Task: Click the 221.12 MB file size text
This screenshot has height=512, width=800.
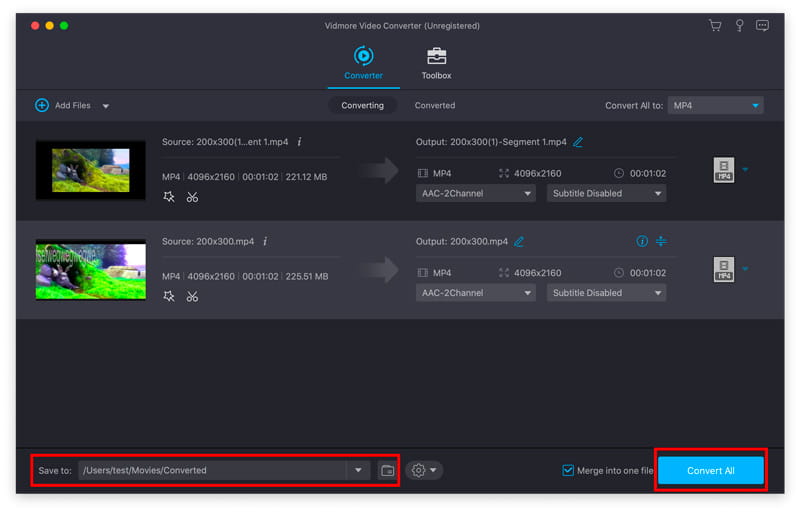Action: (306, 177)
